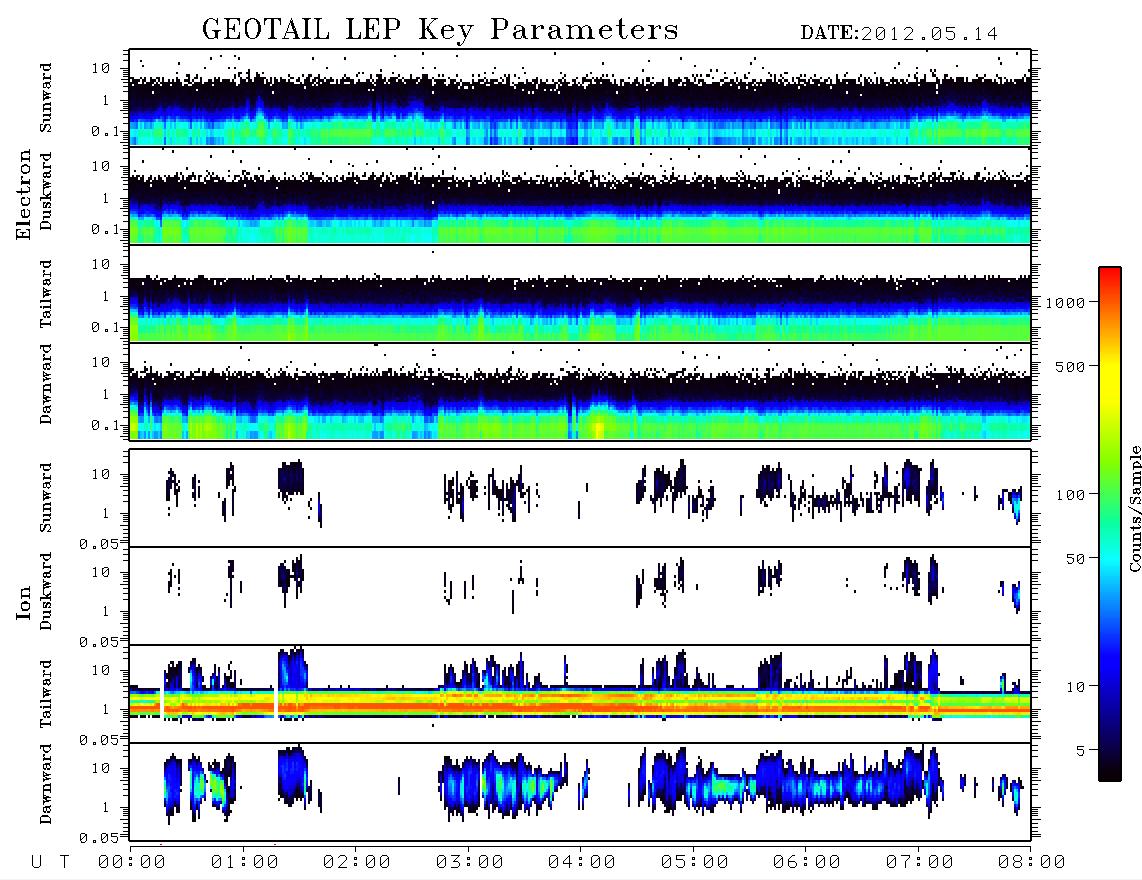Select the Electron "Dawnward" panel label

pos(46,384)
